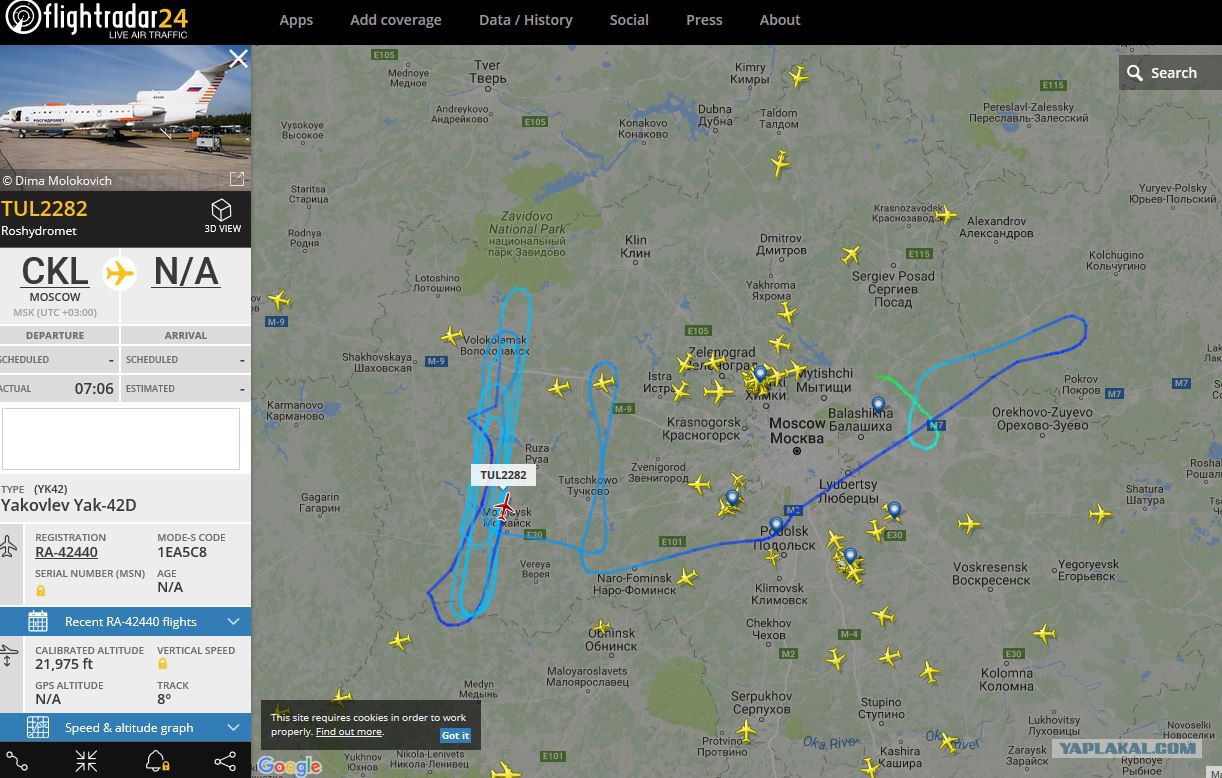Select yellow aircraft east of Dubna

click(781, 162)
